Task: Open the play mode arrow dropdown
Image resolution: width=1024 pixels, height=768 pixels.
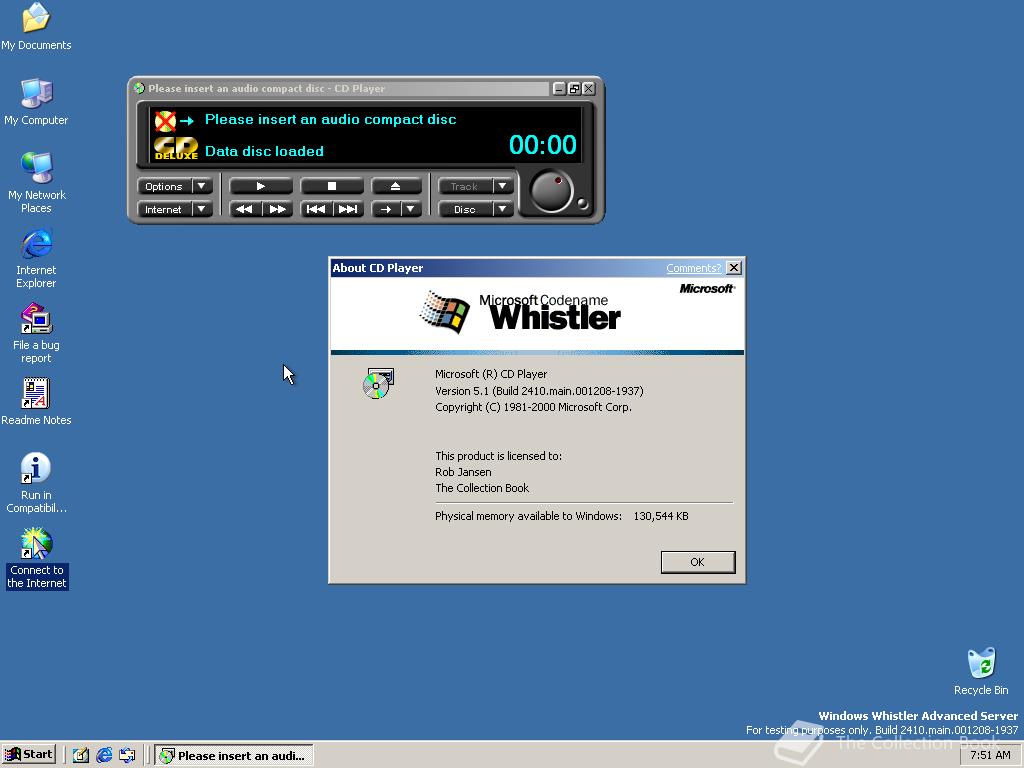Action: coord(411,209)
